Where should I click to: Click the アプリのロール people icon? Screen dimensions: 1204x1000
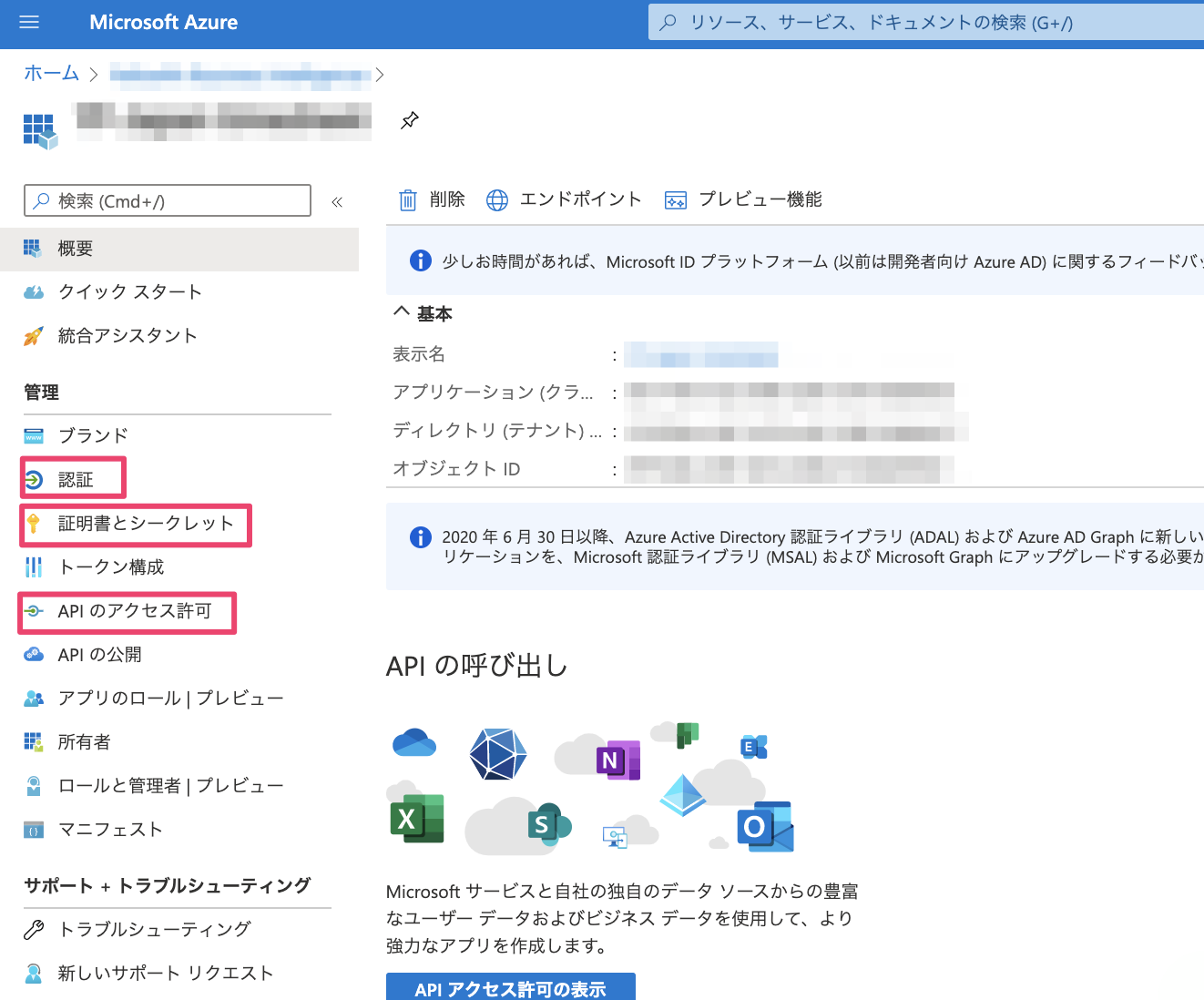(33, 698)
